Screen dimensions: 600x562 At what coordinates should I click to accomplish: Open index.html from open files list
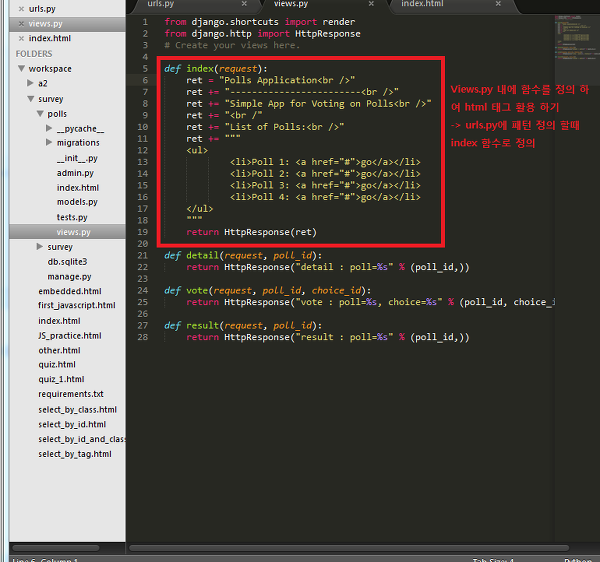tap(50, 38)
